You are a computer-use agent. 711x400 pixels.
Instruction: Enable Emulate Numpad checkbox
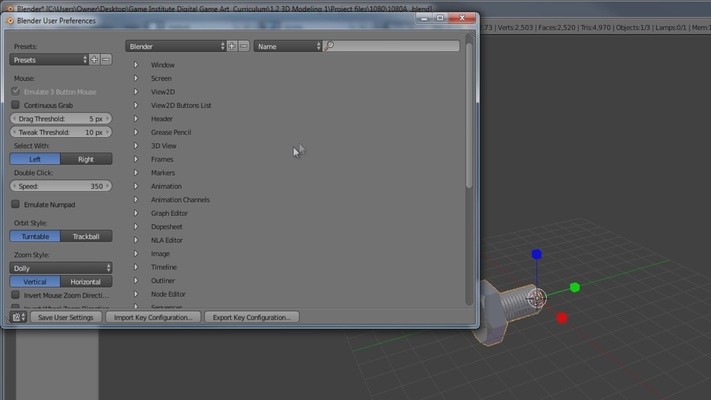(x=15, y=204)
